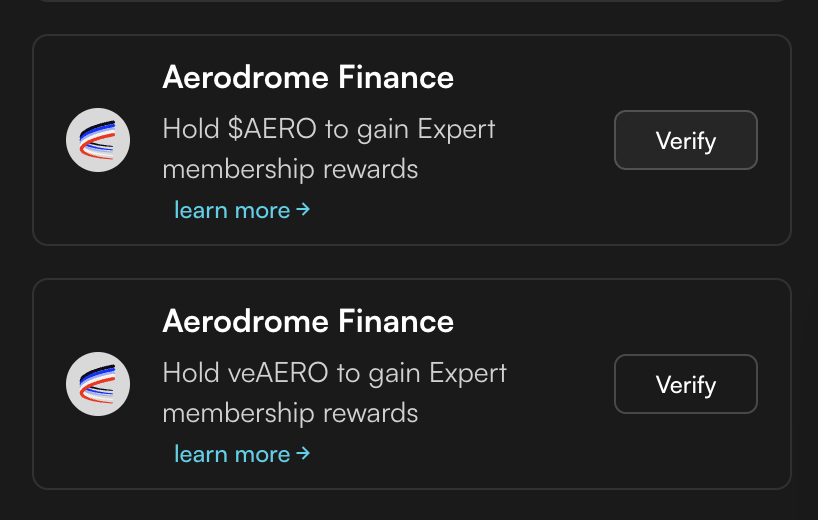Open the learn more link for veAERO
818x520 pixels.
tap(232, 454)
